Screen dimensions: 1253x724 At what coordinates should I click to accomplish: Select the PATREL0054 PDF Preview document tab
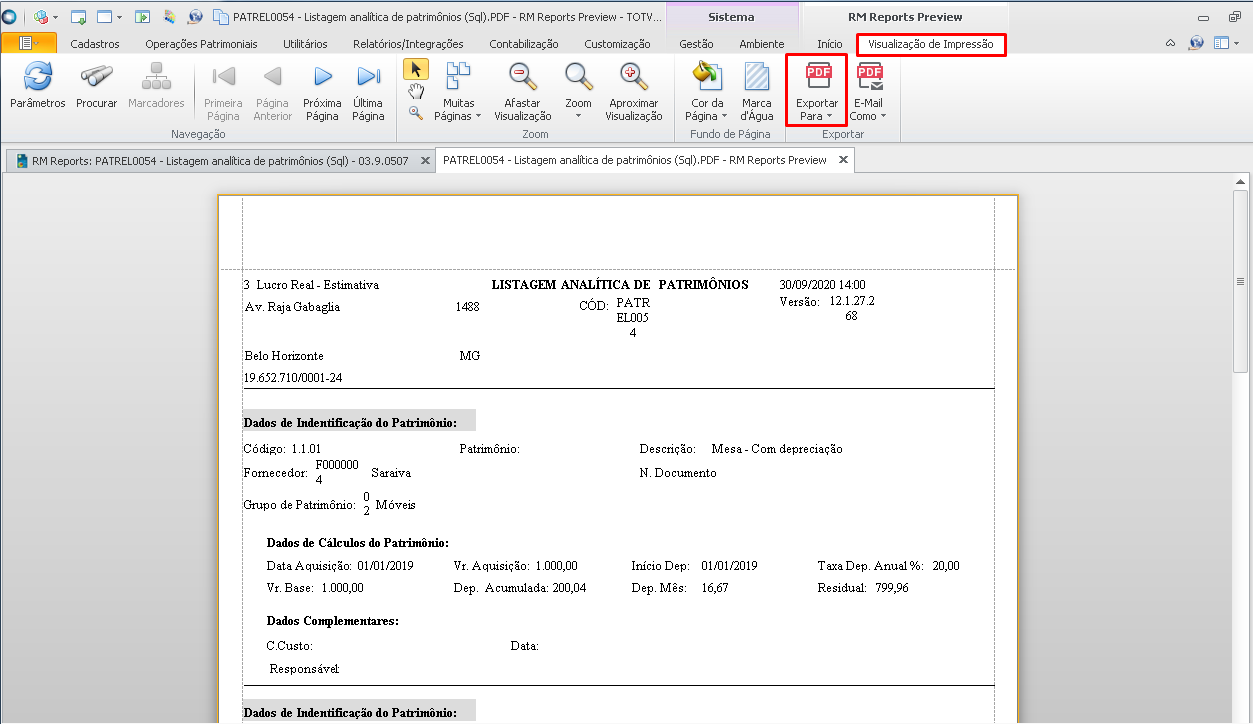(x=635, y=160)
